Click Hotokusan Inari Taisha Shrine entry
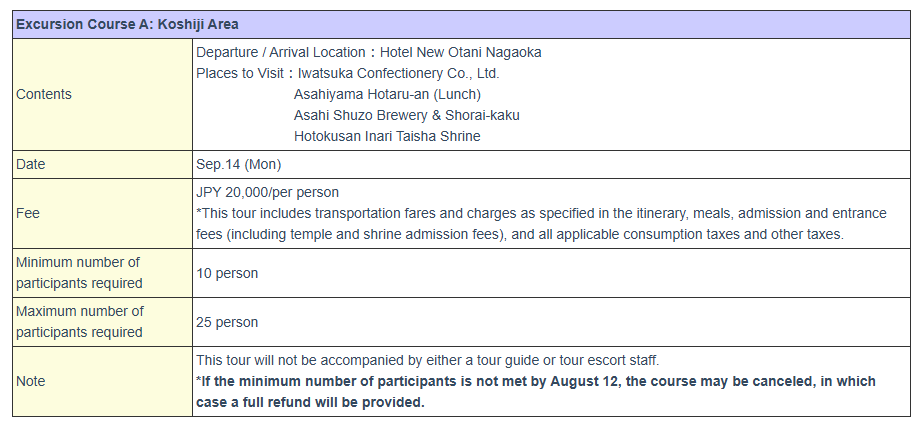 click(387, 136)
